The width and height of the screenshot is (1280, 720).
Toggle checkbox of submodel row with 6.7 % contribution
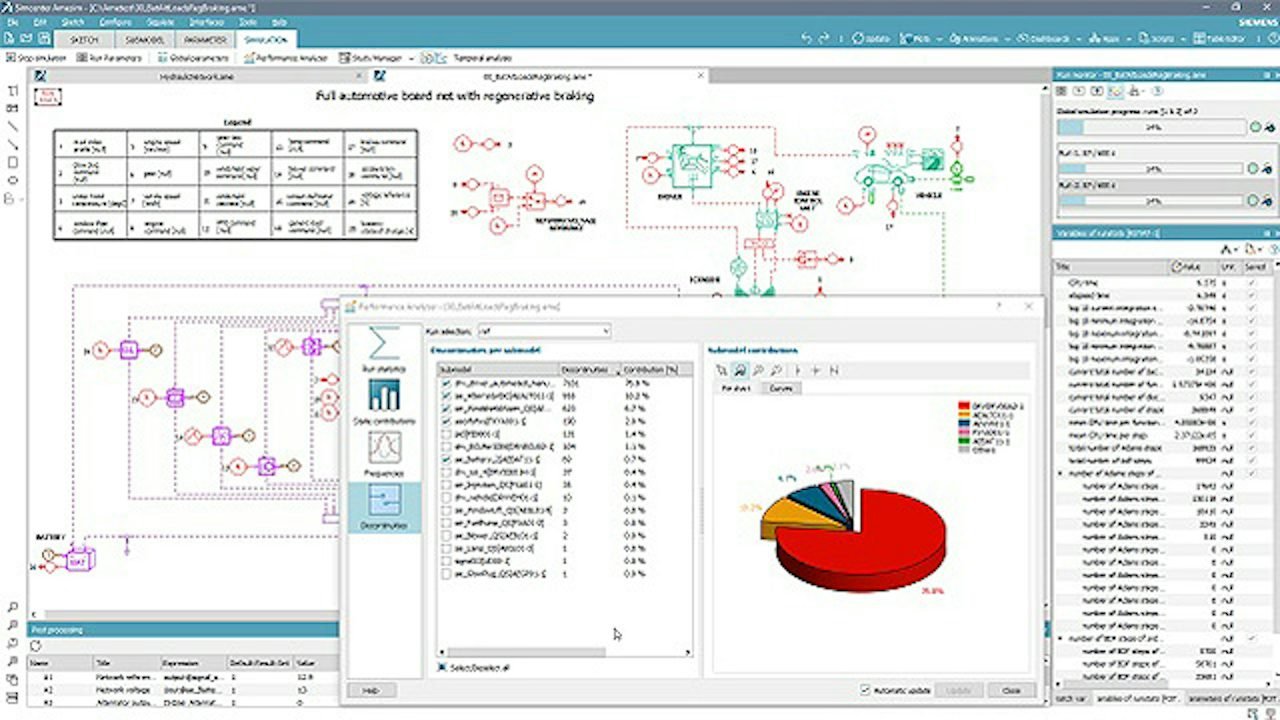pyautogui.click(x=446, y=409)
